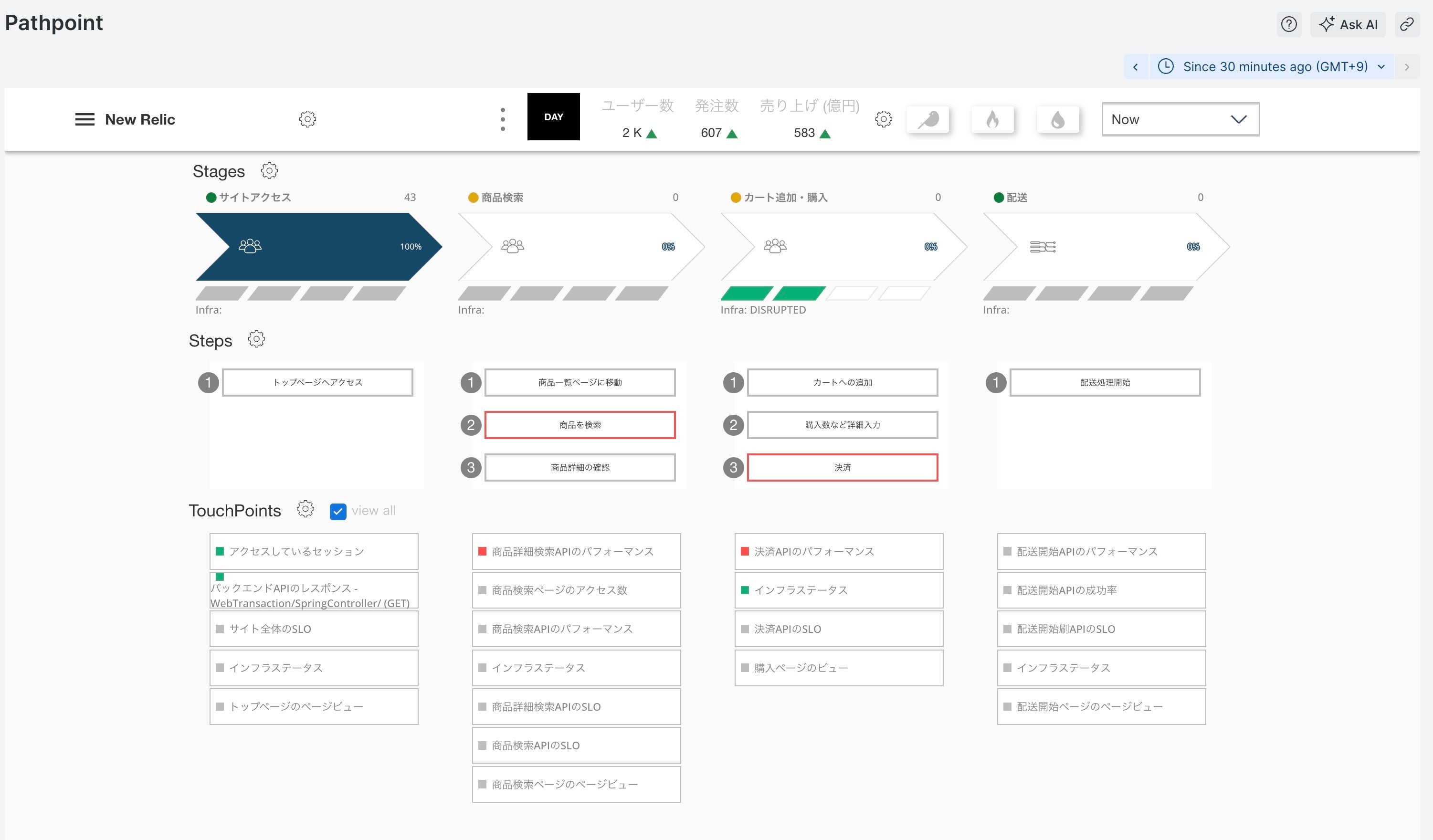Click the サイトアクセス stage indicator dot
Viewport: 1433px width, 840px height.
209,197
